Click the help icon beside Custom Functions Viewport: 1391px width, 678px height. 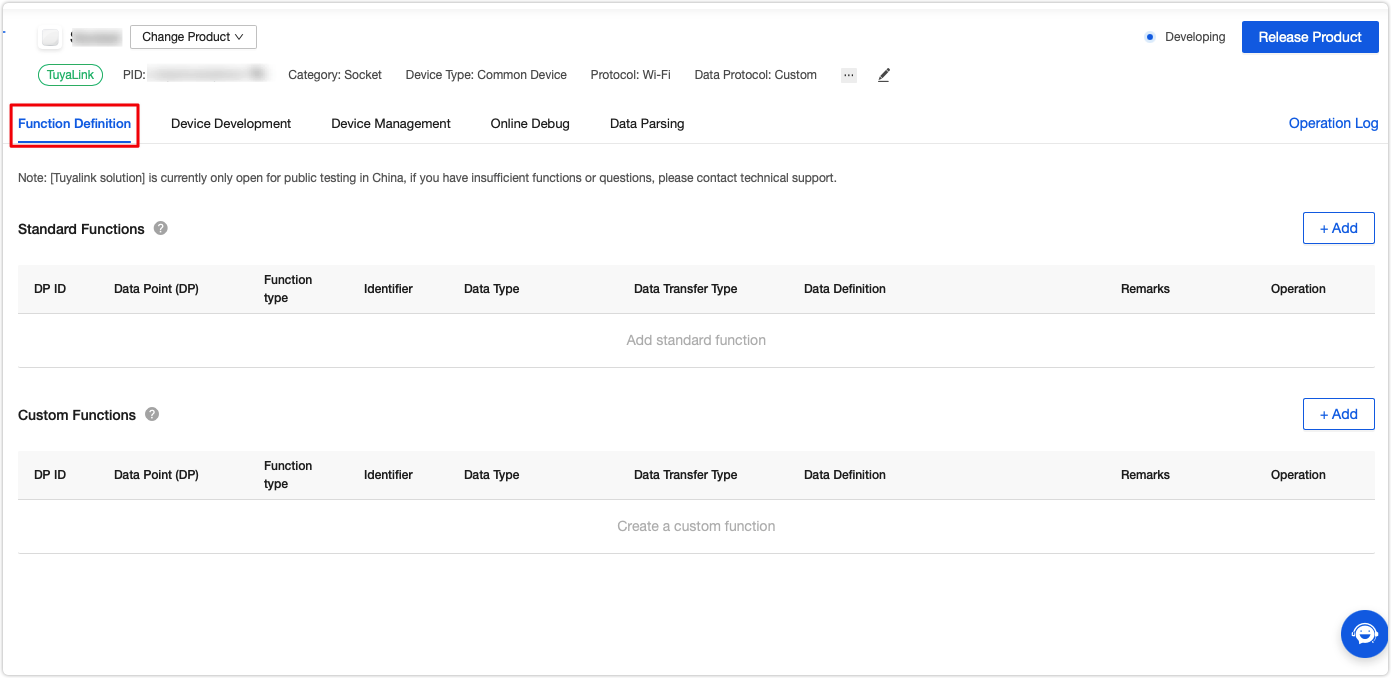[x=152, y=414]
